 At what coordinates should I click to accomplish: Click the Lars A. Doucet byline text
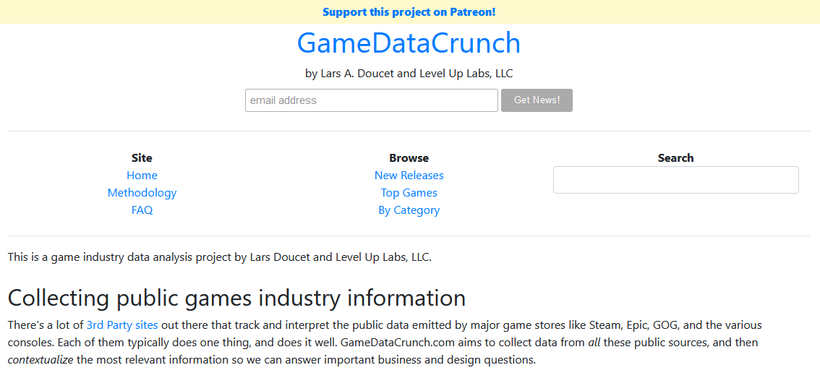coord(409,73)
